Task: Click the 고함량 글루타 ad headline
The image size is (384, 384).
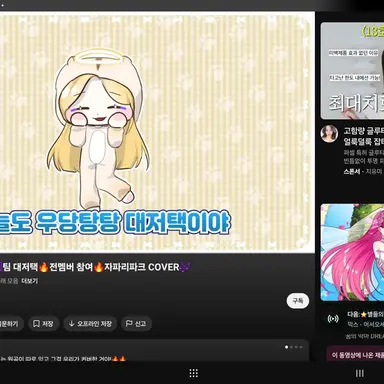Action: click(x=364, y=136)
